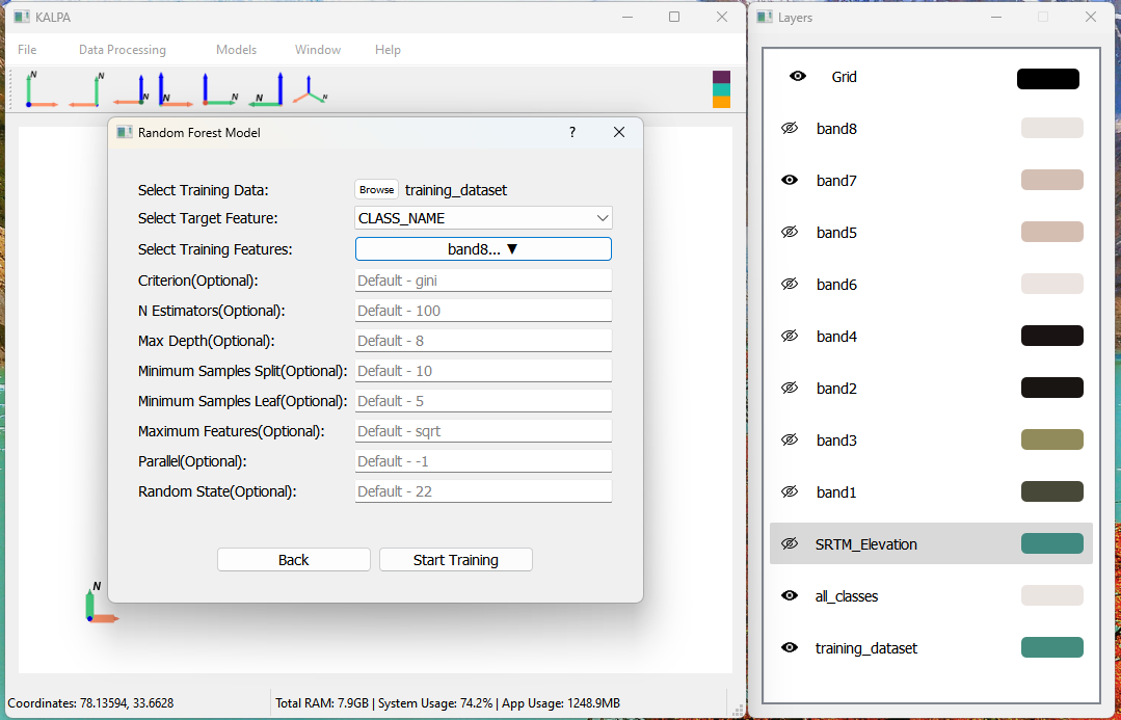Click the Total RAM usage status text
1121x720 pixels.
coord(448,703)
